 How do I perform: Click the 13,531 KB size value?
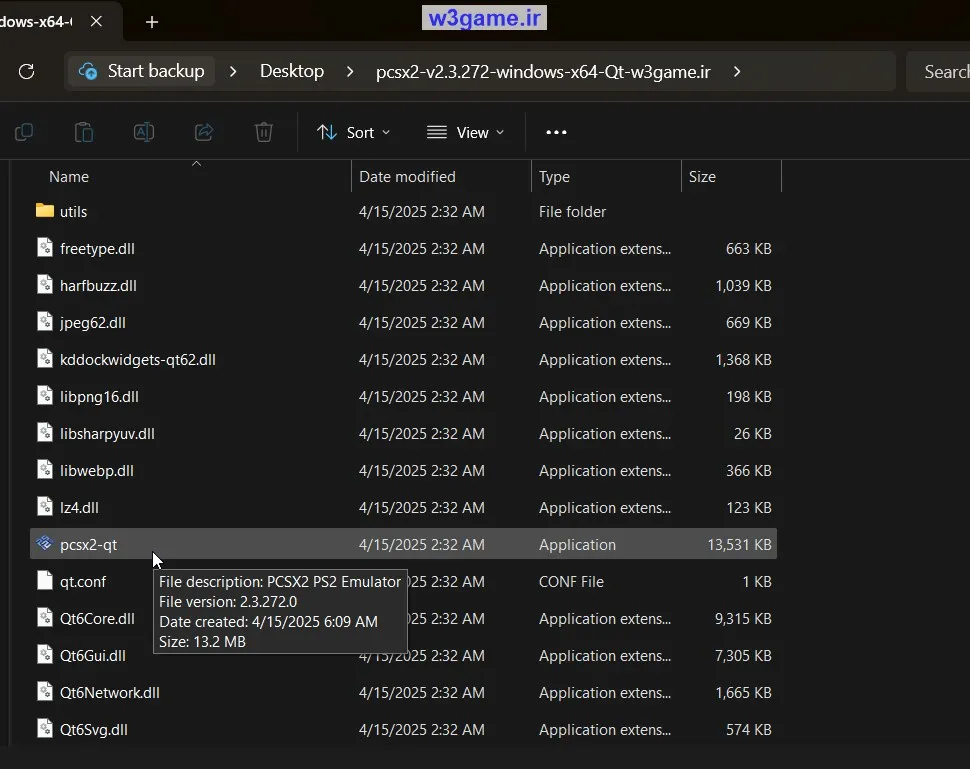739,544
